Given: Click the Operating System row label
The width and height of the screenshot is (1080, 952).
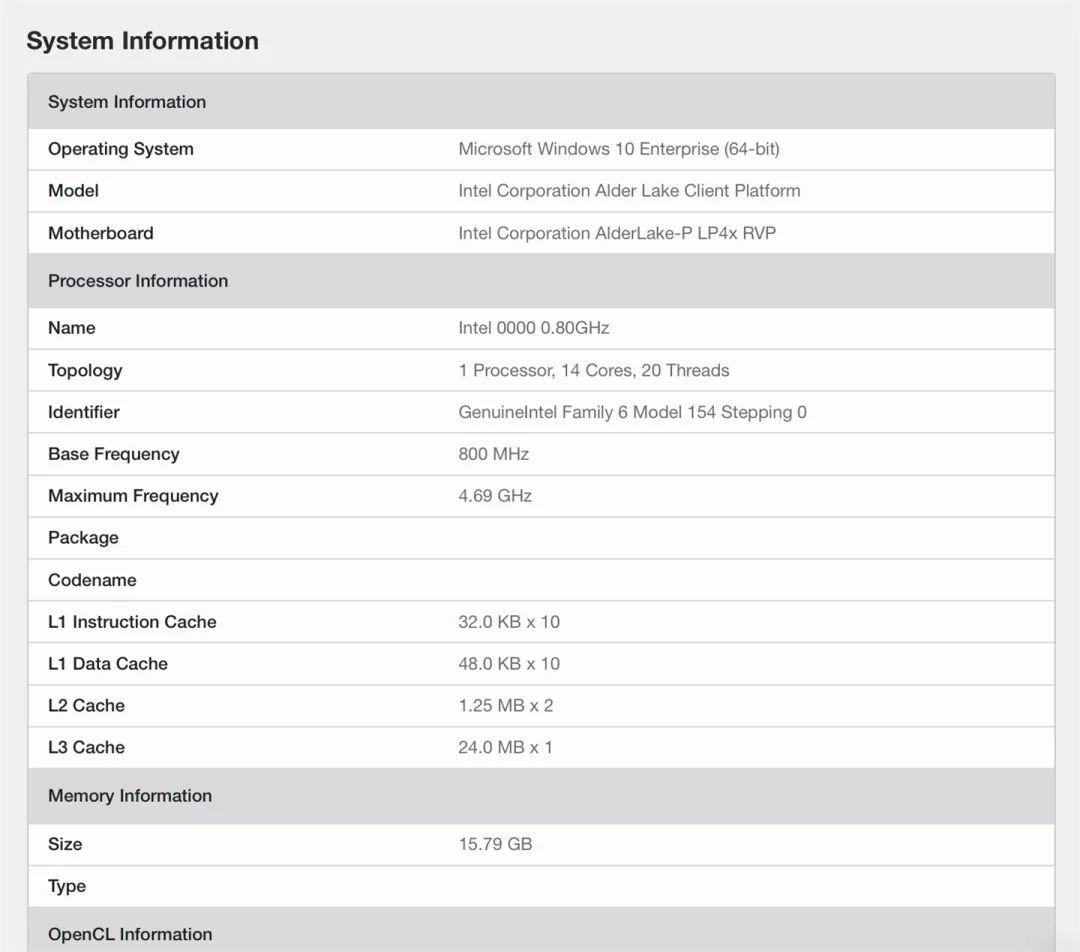Looking at the screenshot, I should click(121, 149).
